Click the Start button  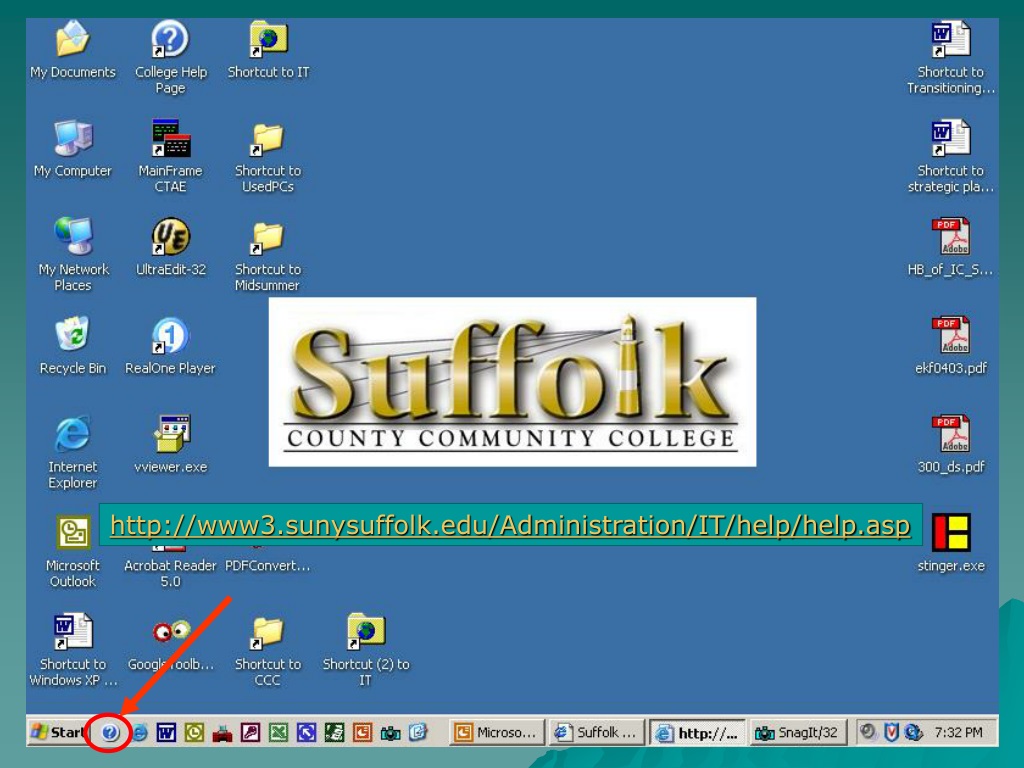(57, 732)
